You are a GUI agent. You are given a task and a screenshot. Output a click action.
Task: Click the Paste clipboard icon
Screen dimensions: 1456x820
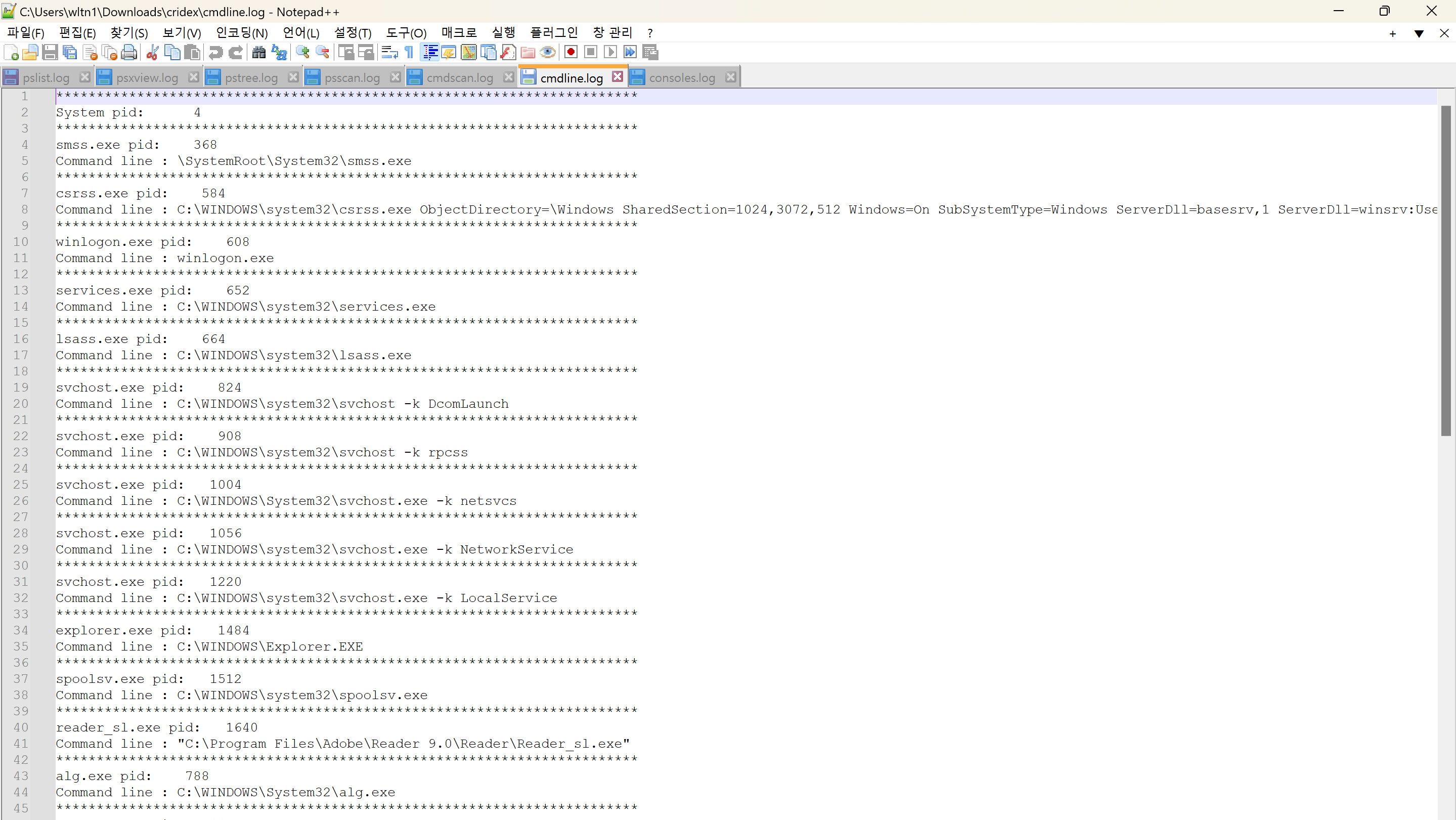click(x=192, y=53)
